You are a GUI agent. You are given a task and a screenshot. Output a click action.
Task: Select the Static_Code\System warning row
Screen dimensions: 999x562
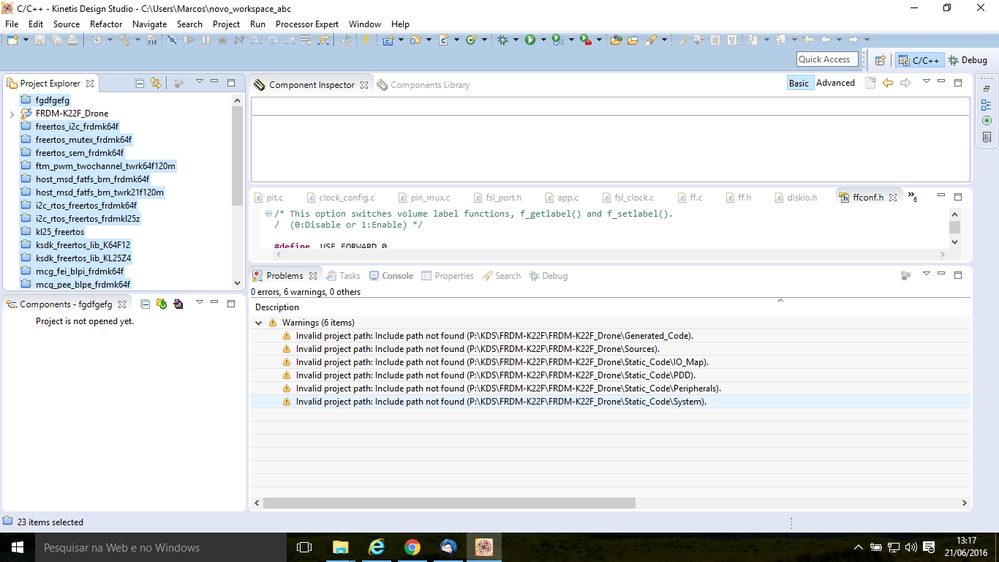click(x=610, y=401)
